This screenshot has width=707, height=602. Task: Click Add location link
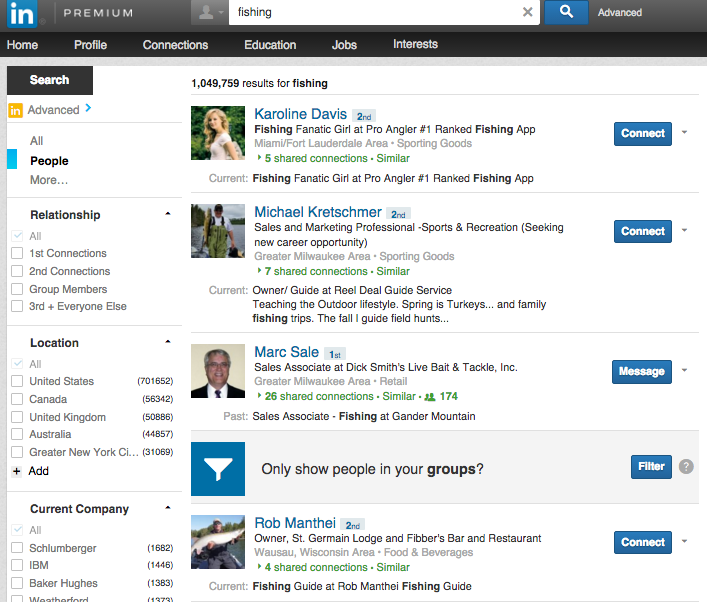38,471
